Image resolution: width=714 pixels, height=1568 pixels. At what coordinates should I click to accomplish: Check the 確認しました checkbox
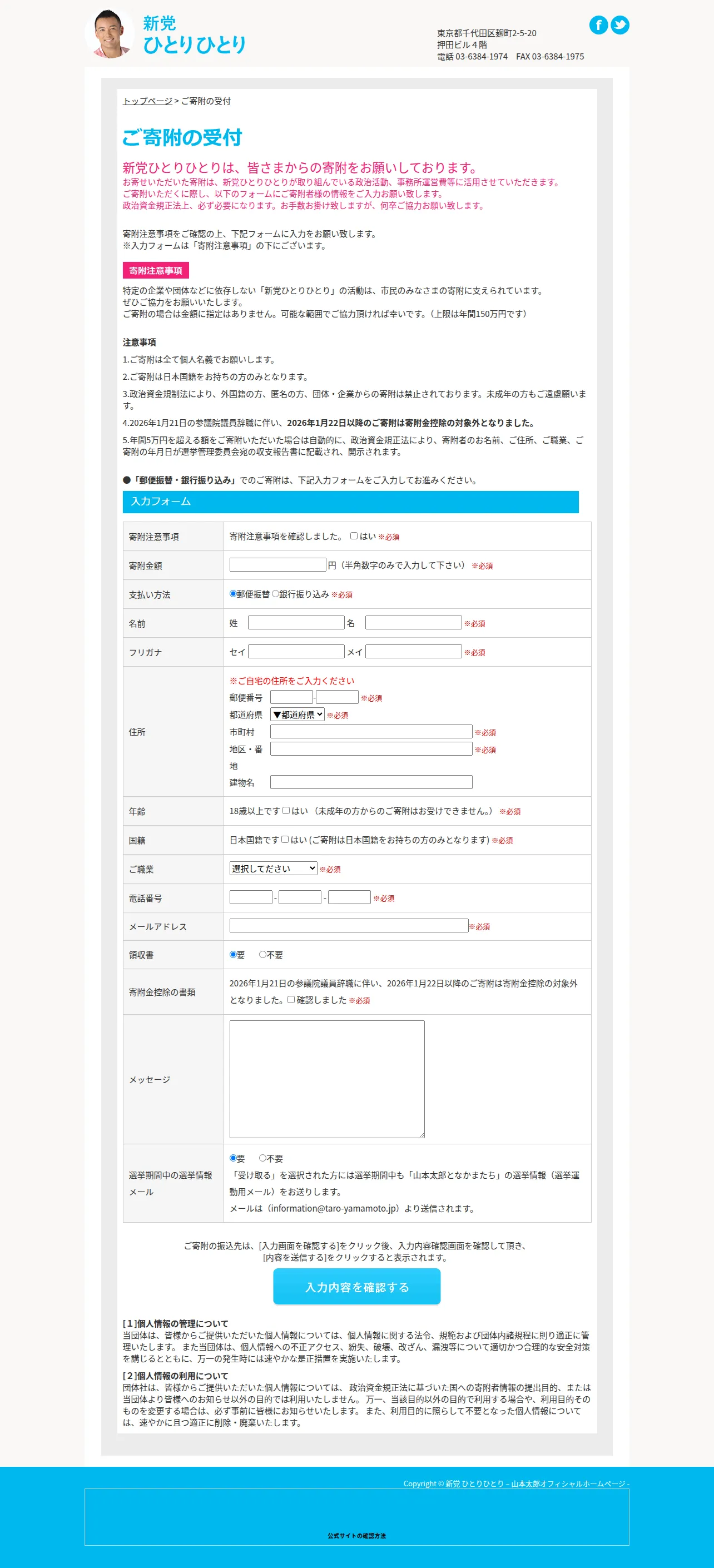pos(291,1000)
